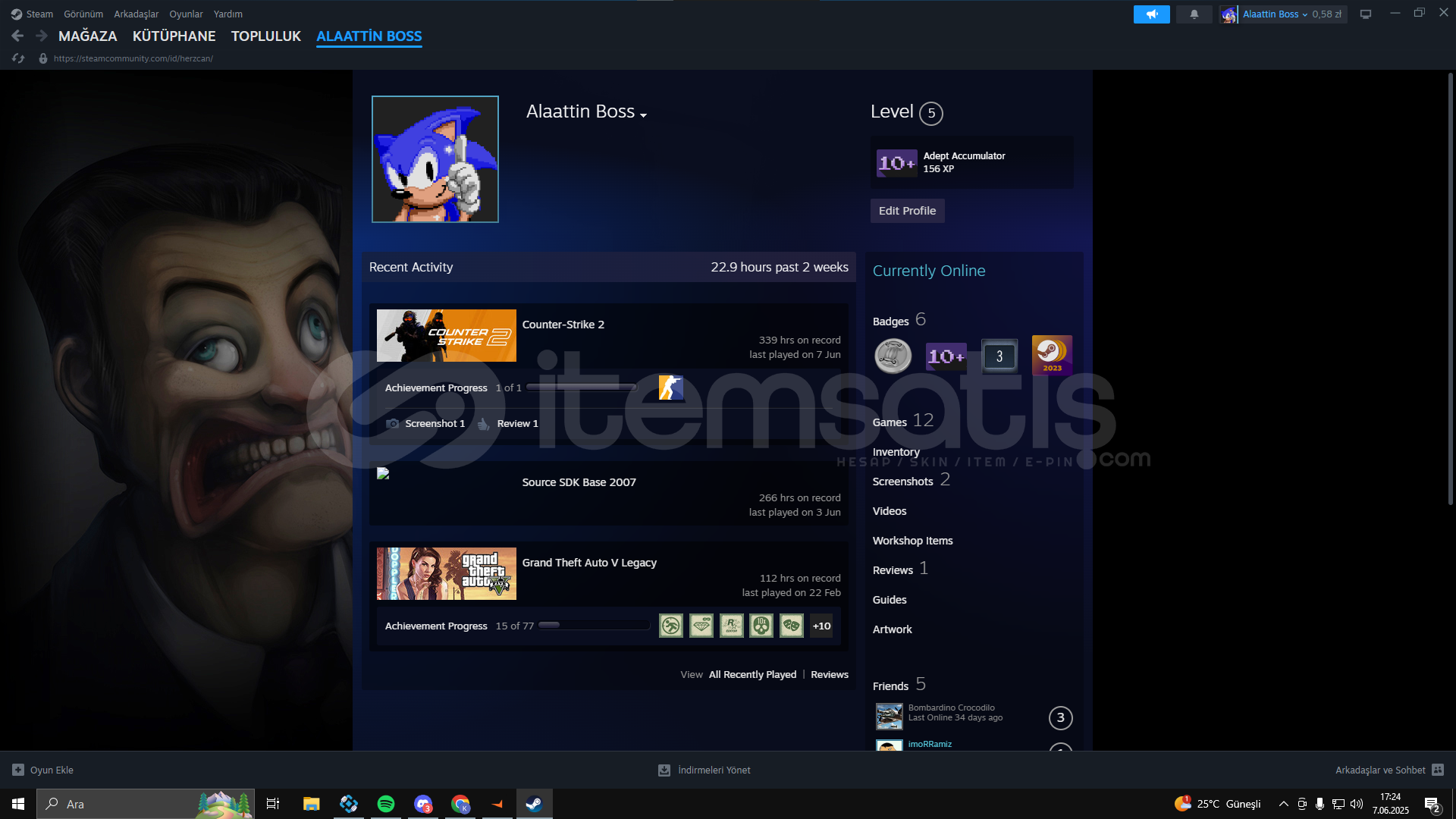Screen dimensions: 1456x819
Task: Open the KÜTÜPHANE tab
Action: tap(174, 36)
